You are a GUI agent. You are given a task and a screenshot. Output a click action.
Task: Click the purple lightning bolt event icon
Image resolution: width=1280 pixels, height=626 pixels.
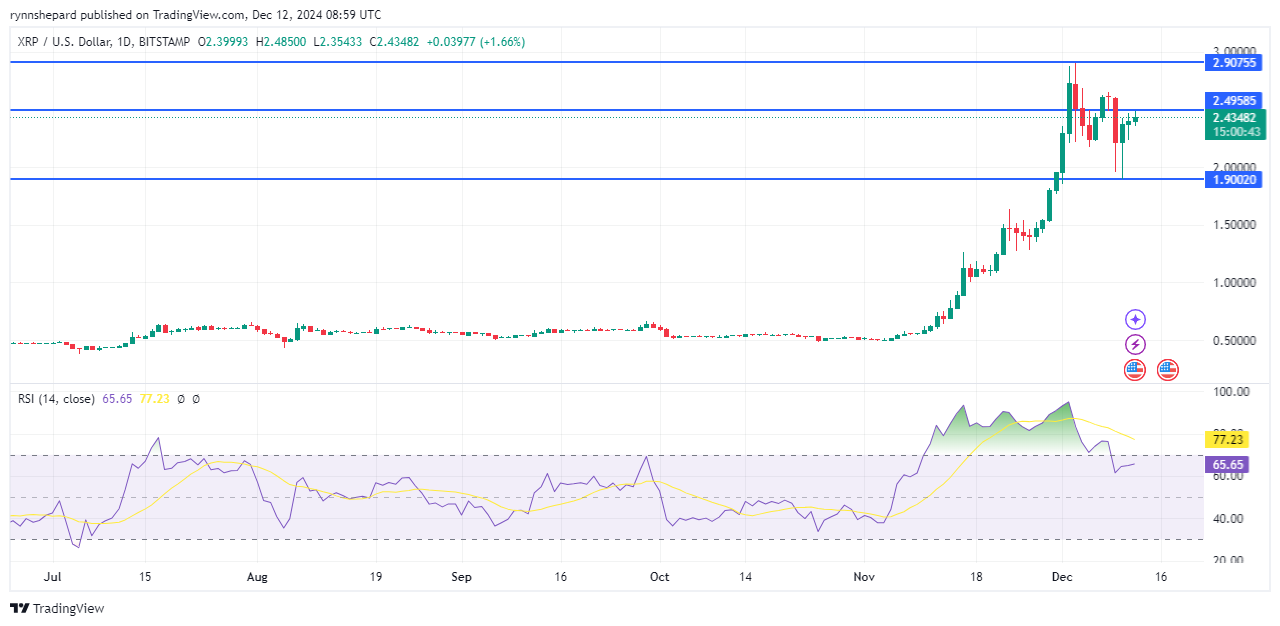[1135, 345]
